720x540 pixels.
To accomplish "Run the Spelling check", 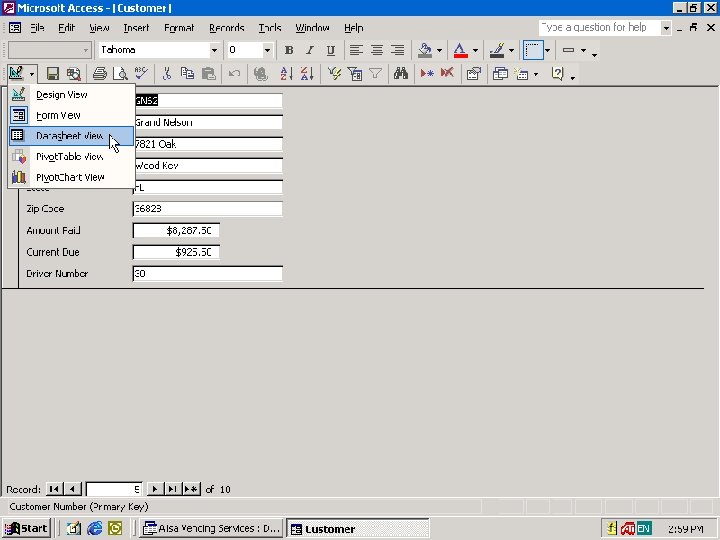I will [x=141, y=73].
